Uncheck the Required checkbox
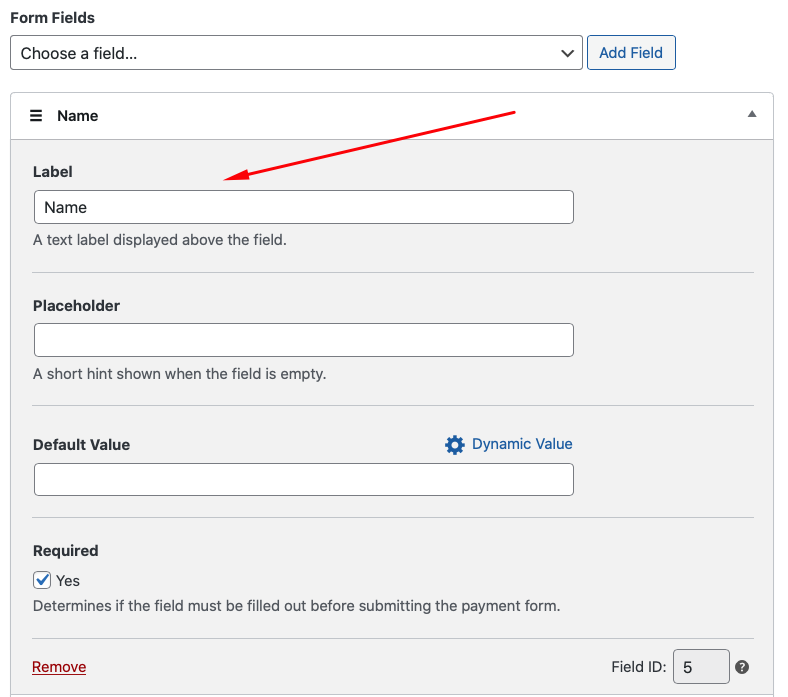 tap(42, 580)
